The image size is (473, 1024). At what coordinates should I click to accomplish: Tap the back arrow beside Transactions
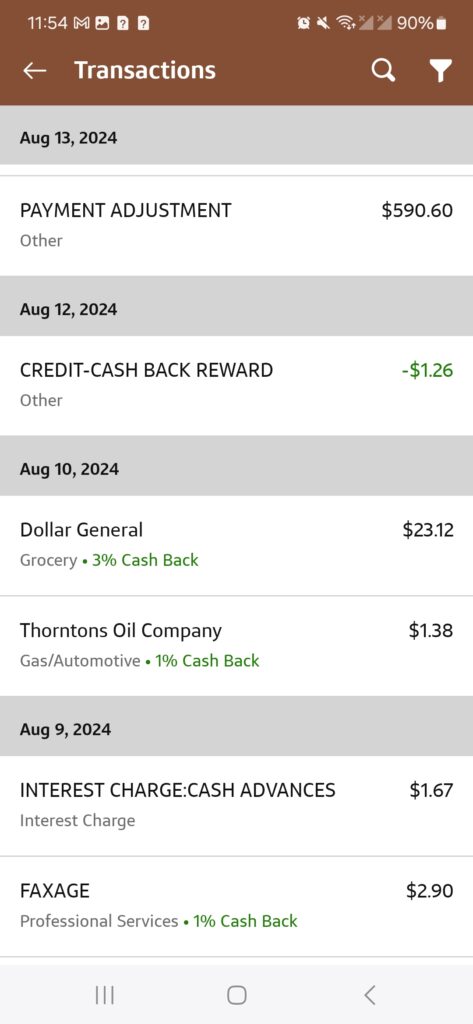(x=35, y=71)
